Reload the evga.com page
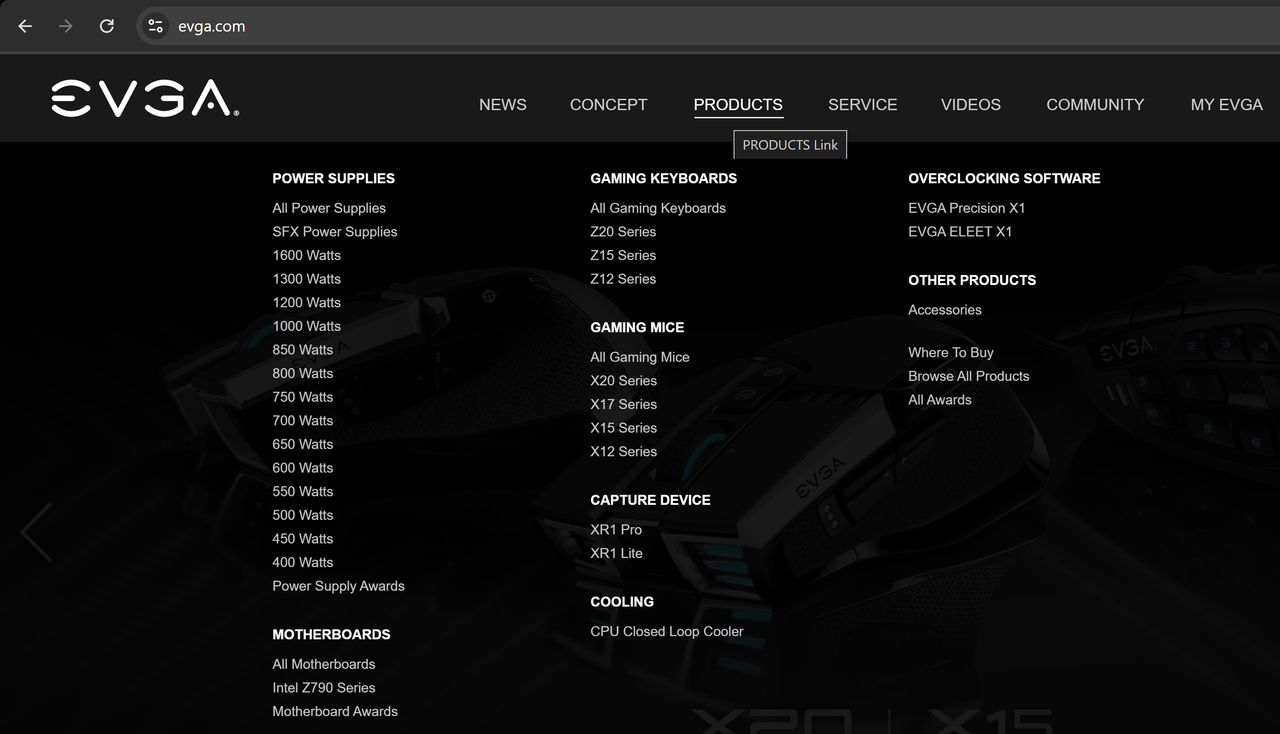This screenshot has height=734, width=1280. tap(107, 26)
